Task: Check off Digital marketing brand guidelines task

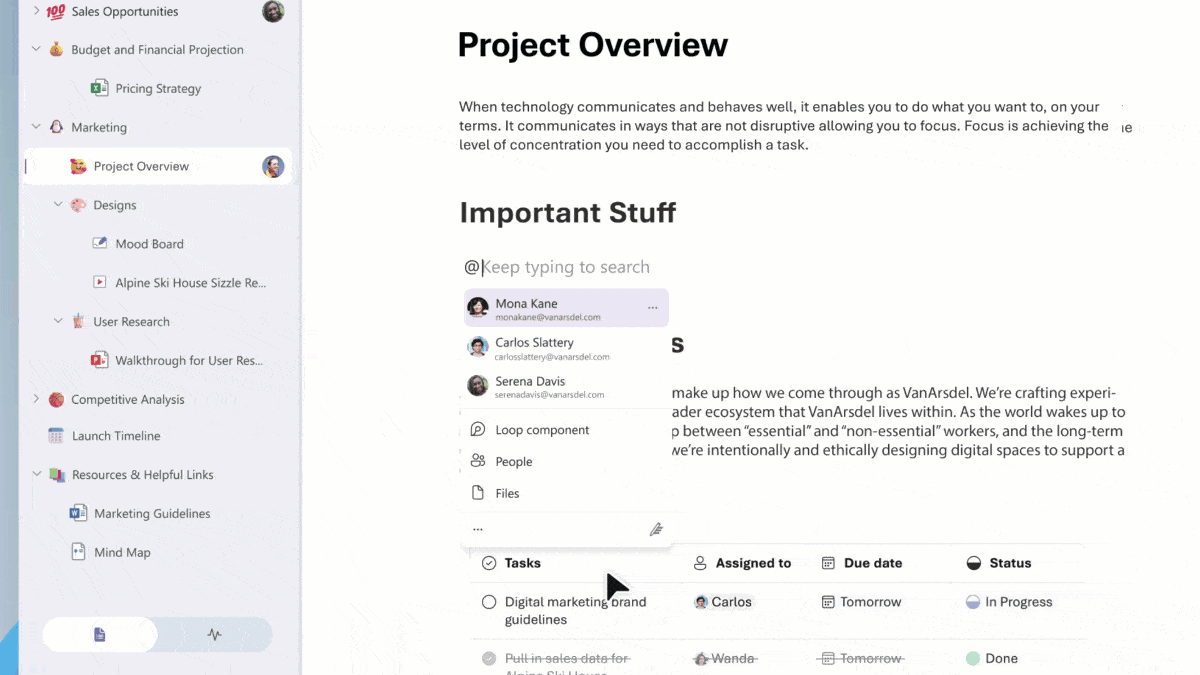Action: point(489,602)
